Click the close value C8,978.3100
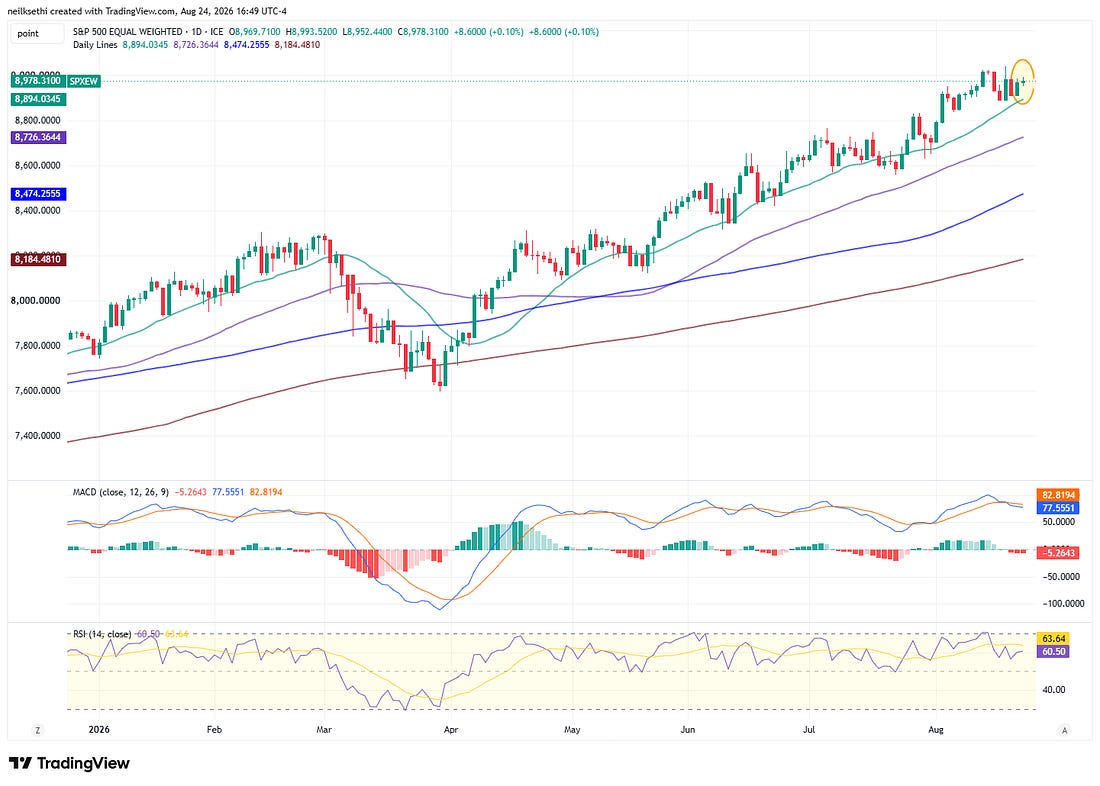This screenshot has width=1100, height=786. coord(423,32)
